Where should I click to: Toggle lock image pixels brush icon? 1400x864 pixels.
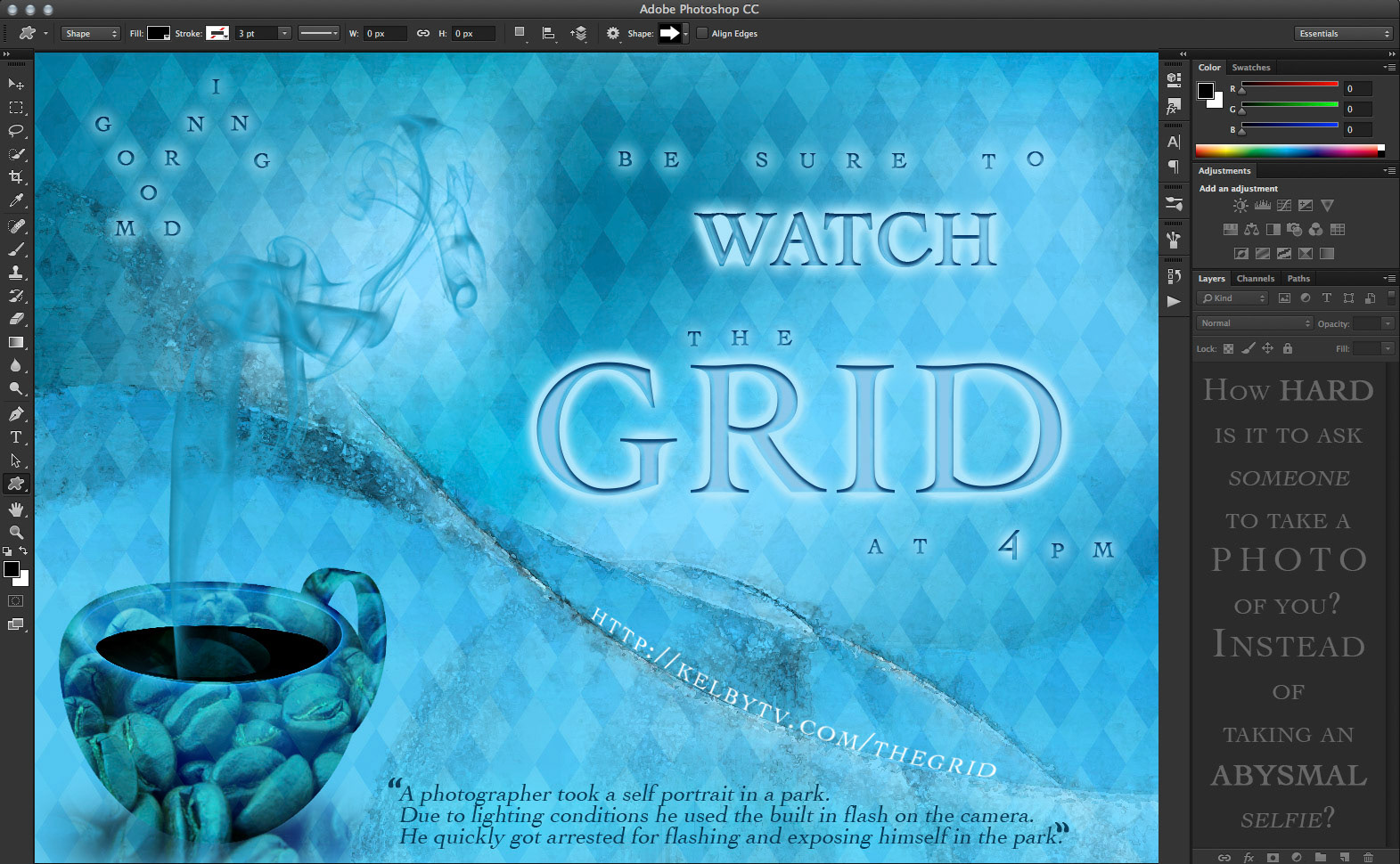(1249, 348)
